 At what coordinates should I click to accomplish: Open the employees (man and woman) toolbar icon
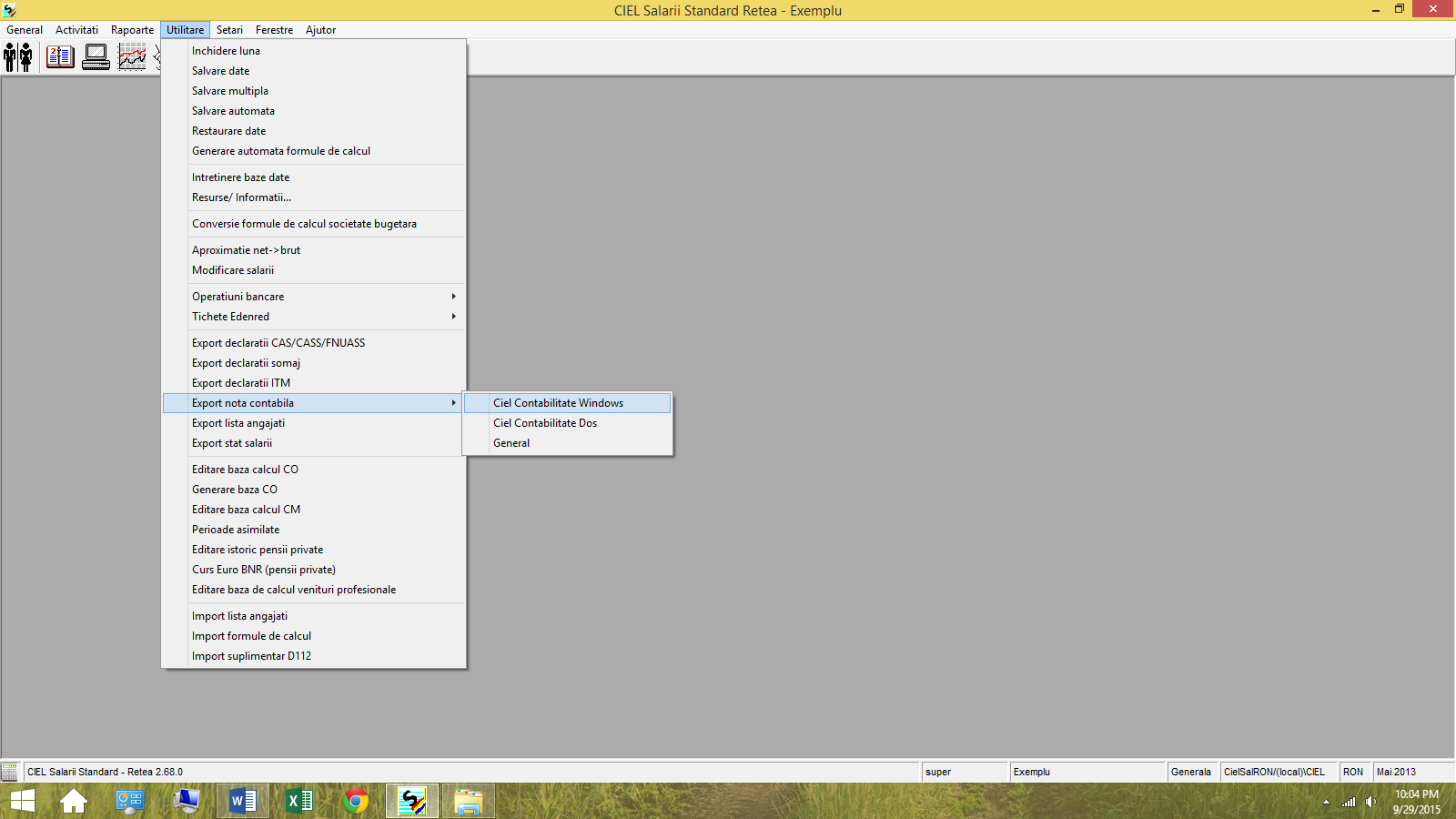(x=18, y=57)
